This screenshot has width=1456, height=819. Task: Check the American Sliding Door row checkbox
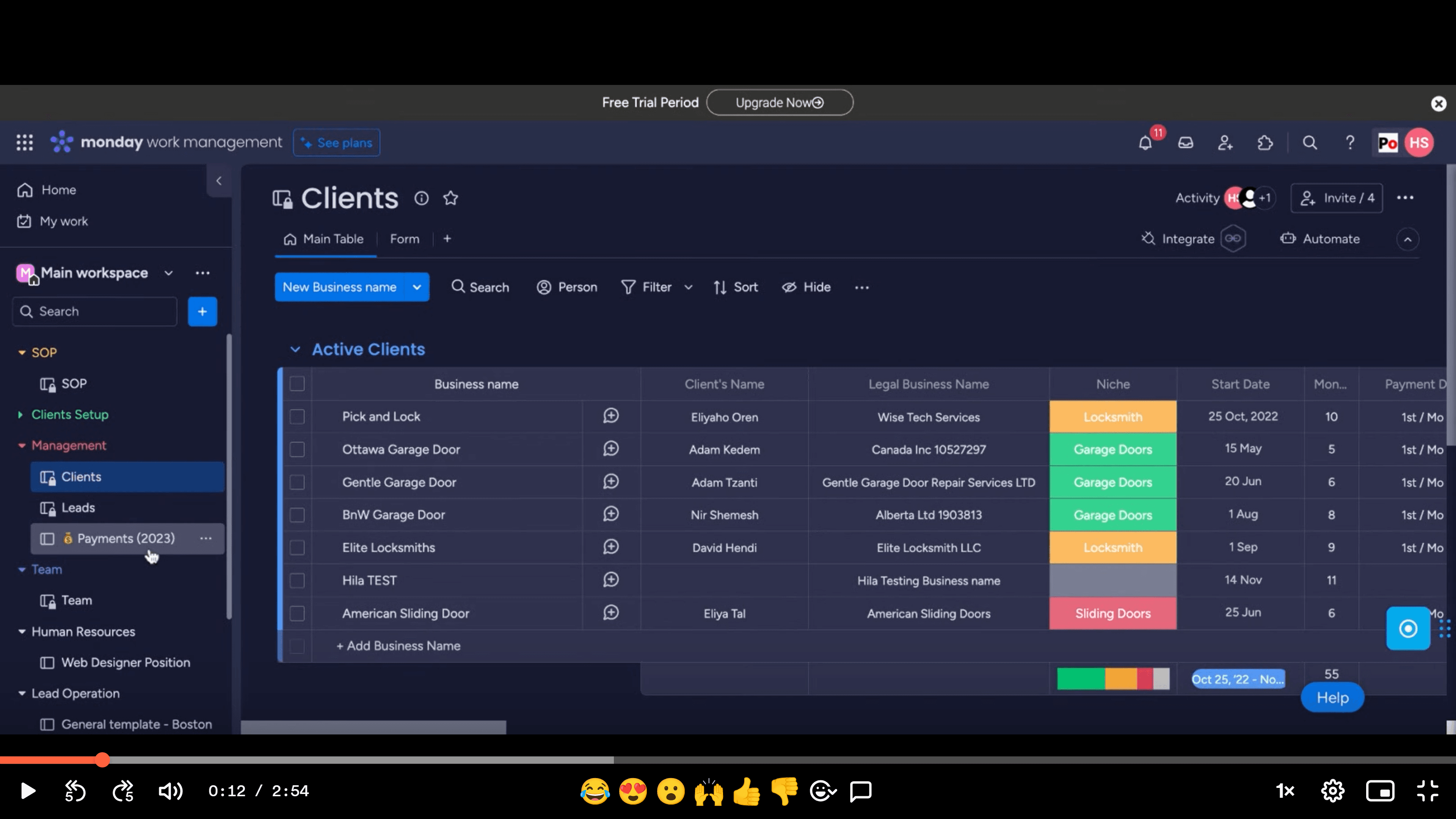[x=297, y=613]
